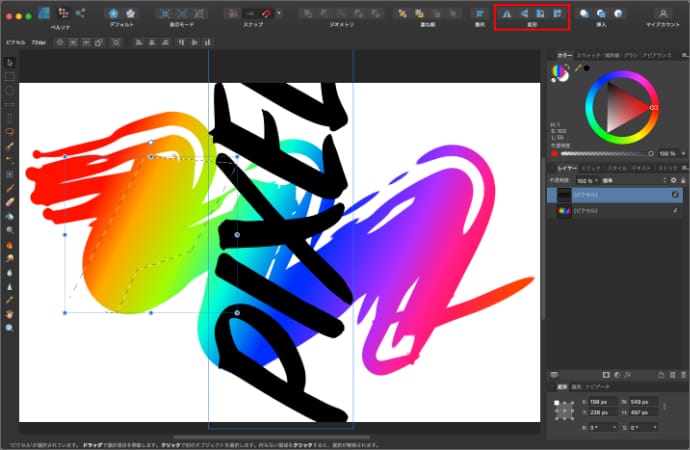Toggle visibility of the rainbow pixel layer
The height and width of the screenshot is (450, 690).
tap(676, 210)
